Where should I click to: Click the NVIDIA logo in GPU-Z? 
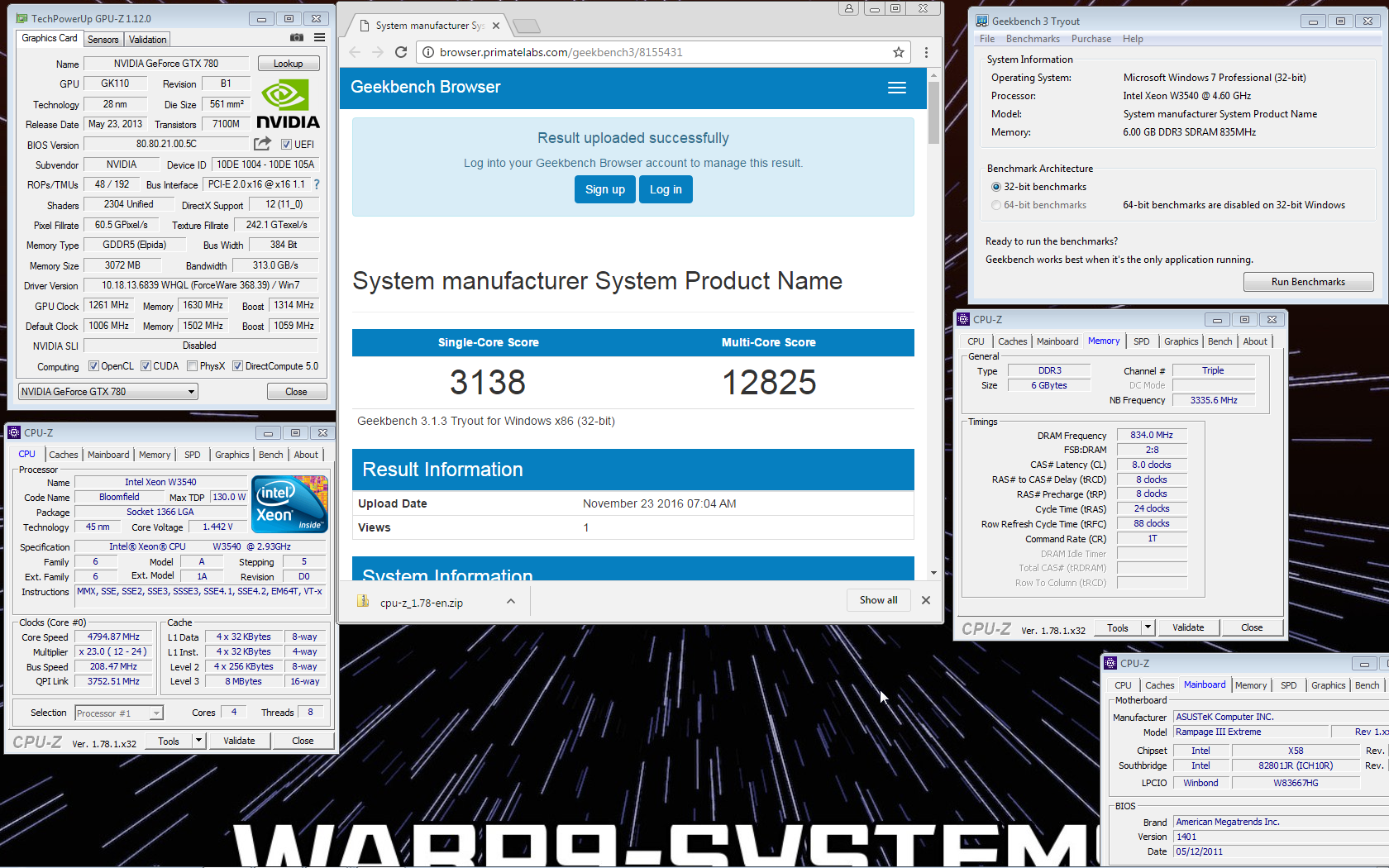click(x=288, y=104)
